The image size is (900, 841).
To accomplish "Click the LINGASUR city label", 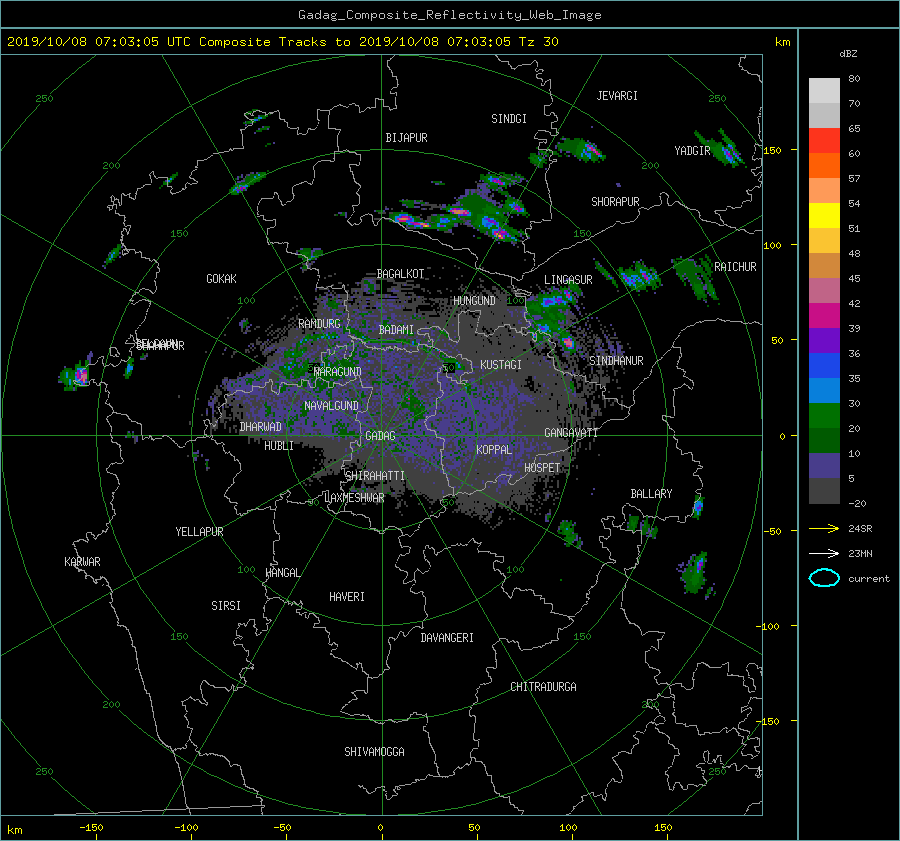I will click(568, 280).
